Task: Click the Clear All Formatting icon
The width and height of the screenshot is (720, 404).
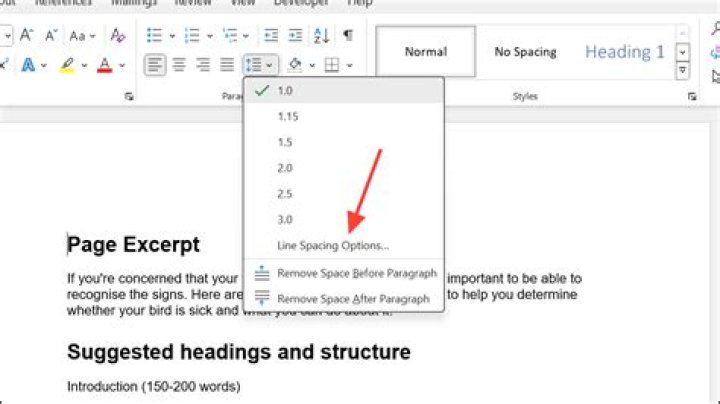Action: point(118,36)
